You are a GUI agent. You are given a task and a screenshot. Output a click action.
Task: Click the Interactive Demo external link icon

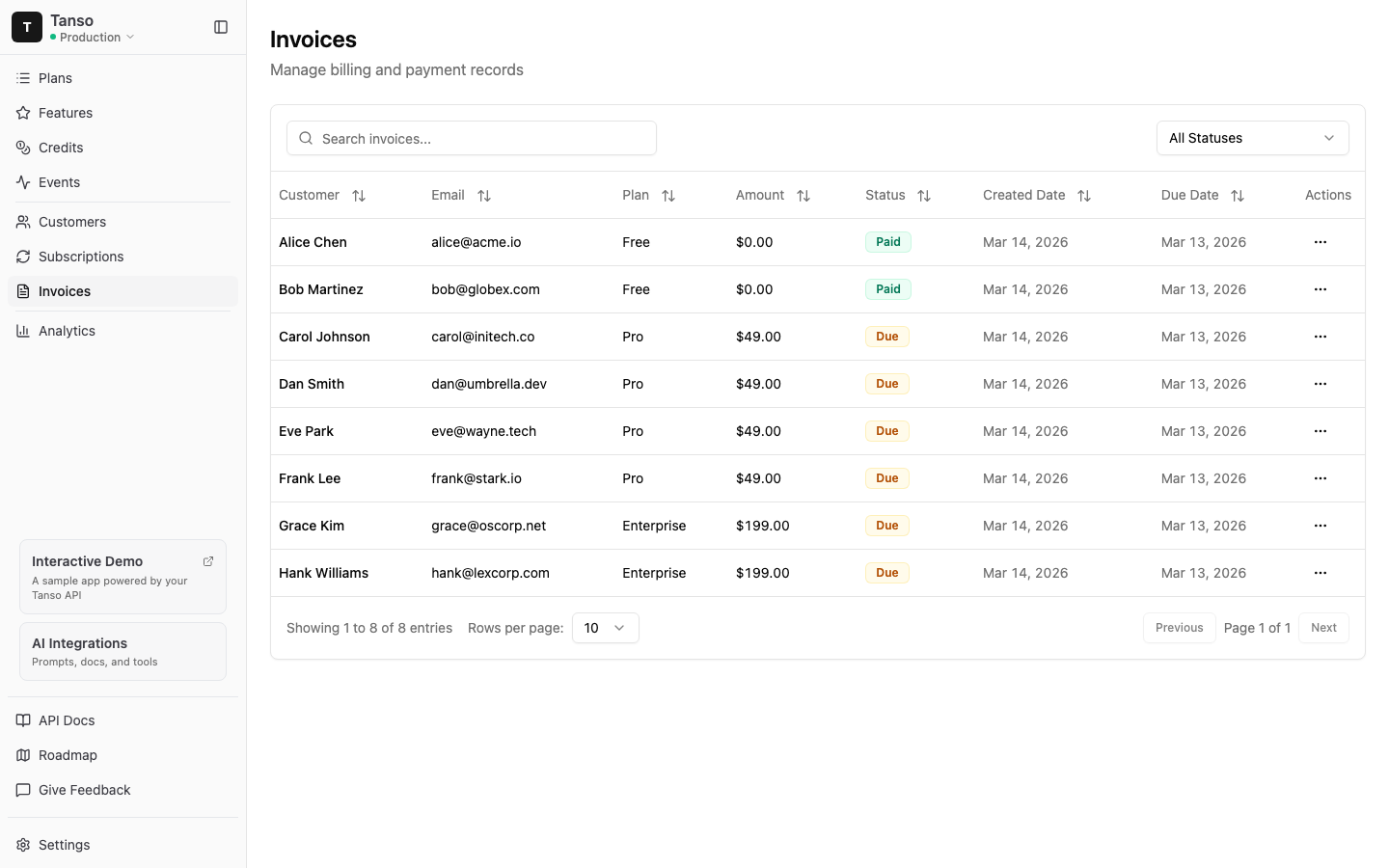click(208, 561)
